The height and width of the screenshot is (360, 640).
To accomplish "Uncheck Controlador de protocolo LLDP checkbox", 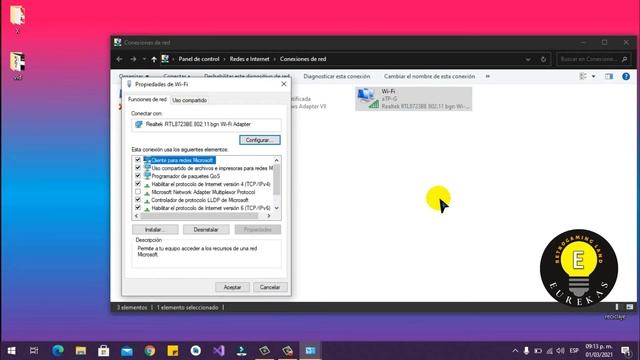I will tap(138, 200).
